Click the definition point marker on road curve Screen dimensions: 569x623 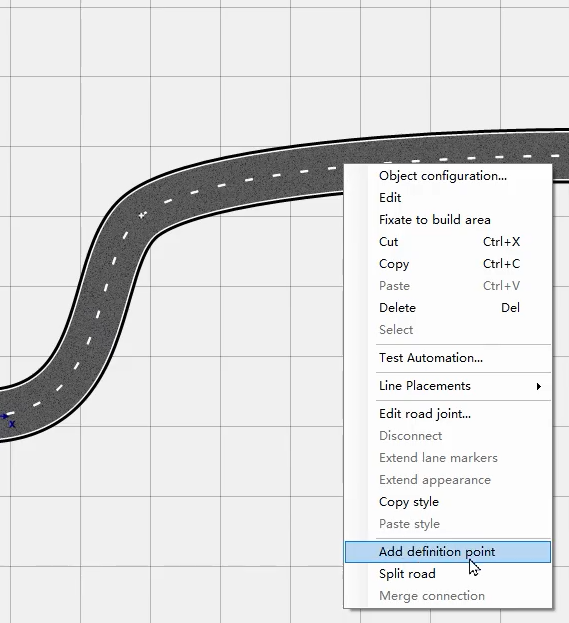pyautogui.click(x=142, y=215)
